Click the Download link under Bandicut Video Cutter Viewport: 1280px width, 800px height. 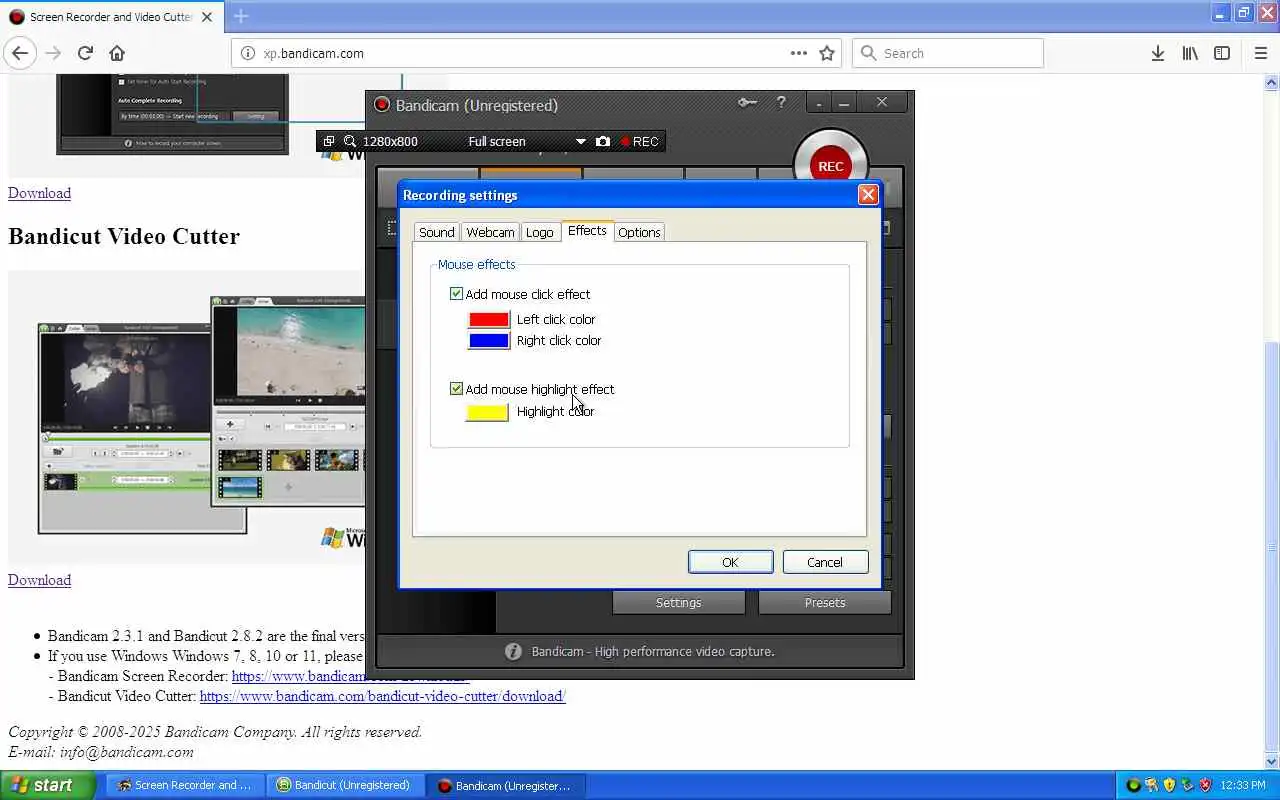pyautogui.click(x=39, y=580)
